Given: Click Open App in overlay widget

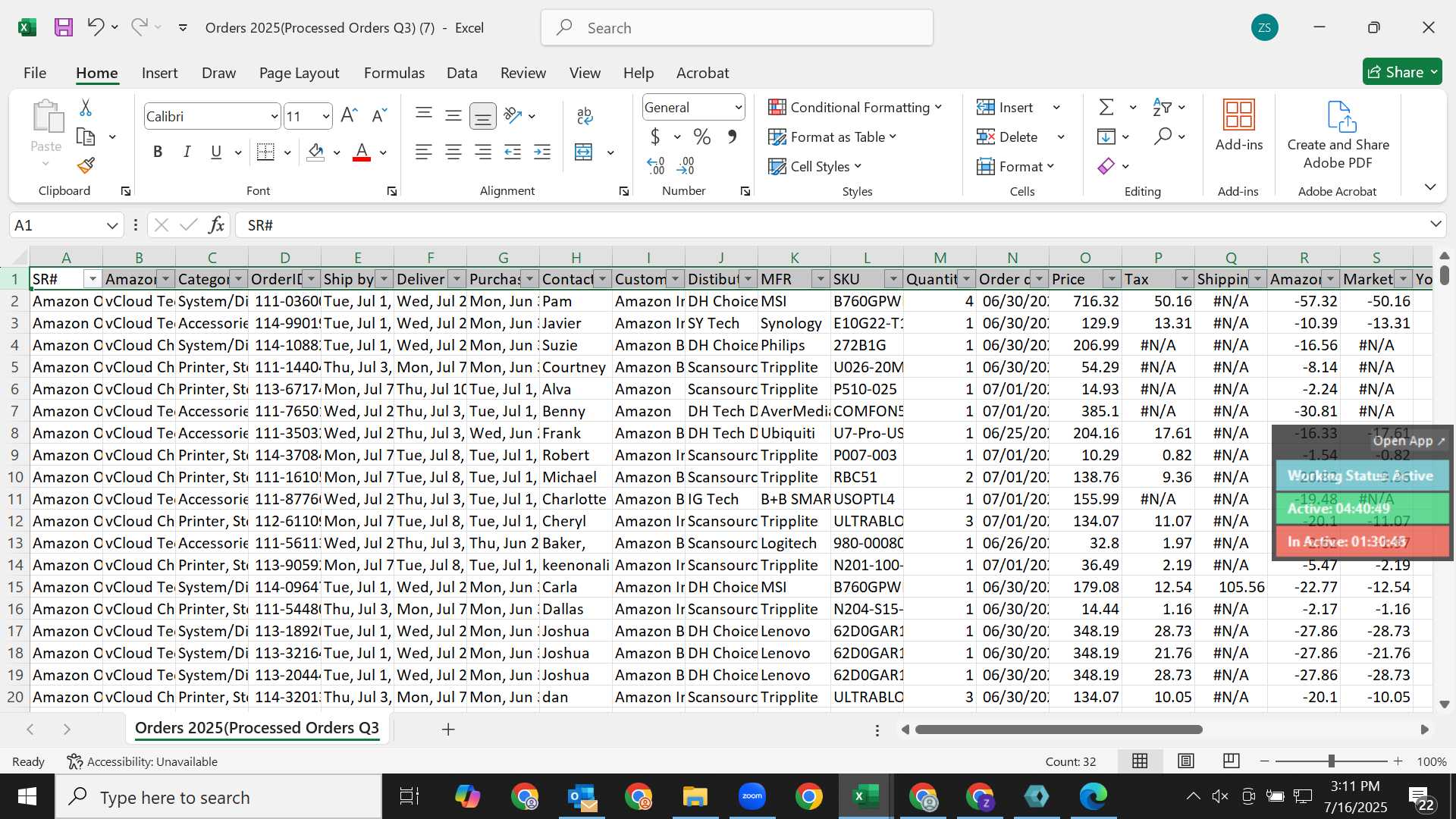Looking at the screenshot, I should [1408, 441].
